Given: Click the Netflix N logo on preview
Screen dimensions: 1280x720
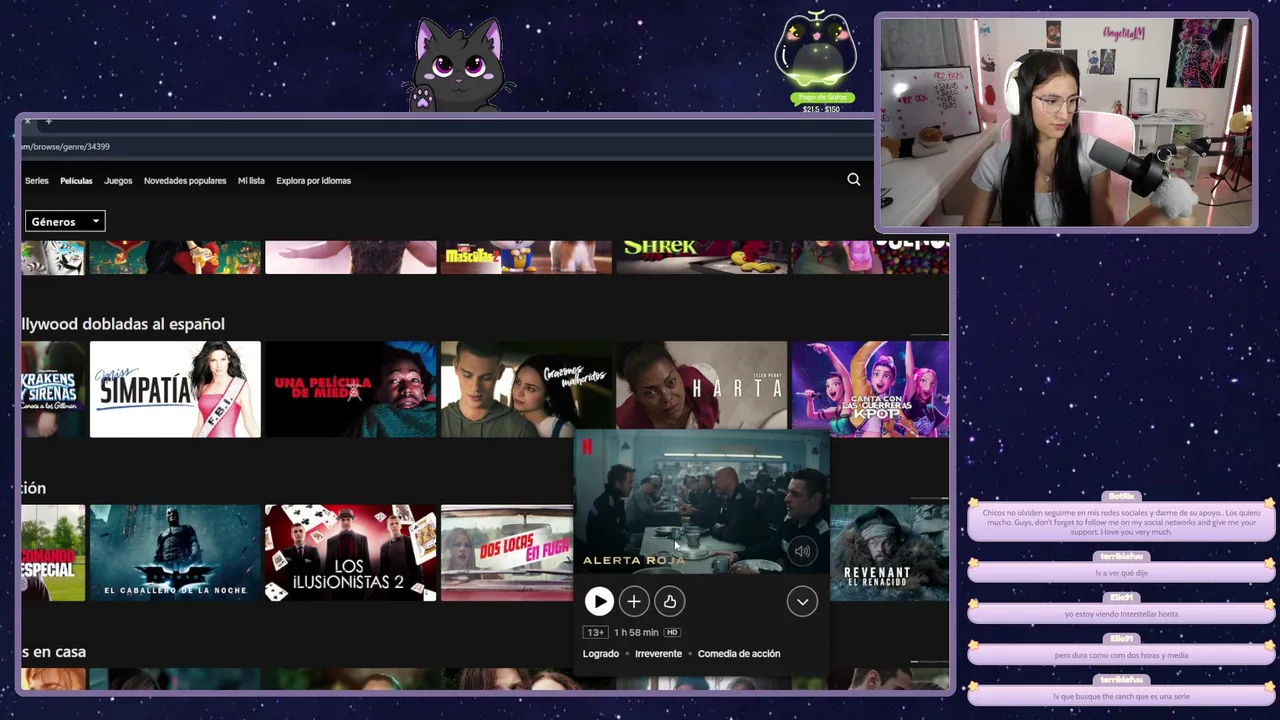Looking at the screenshot, I should click(x=587, y=447).
